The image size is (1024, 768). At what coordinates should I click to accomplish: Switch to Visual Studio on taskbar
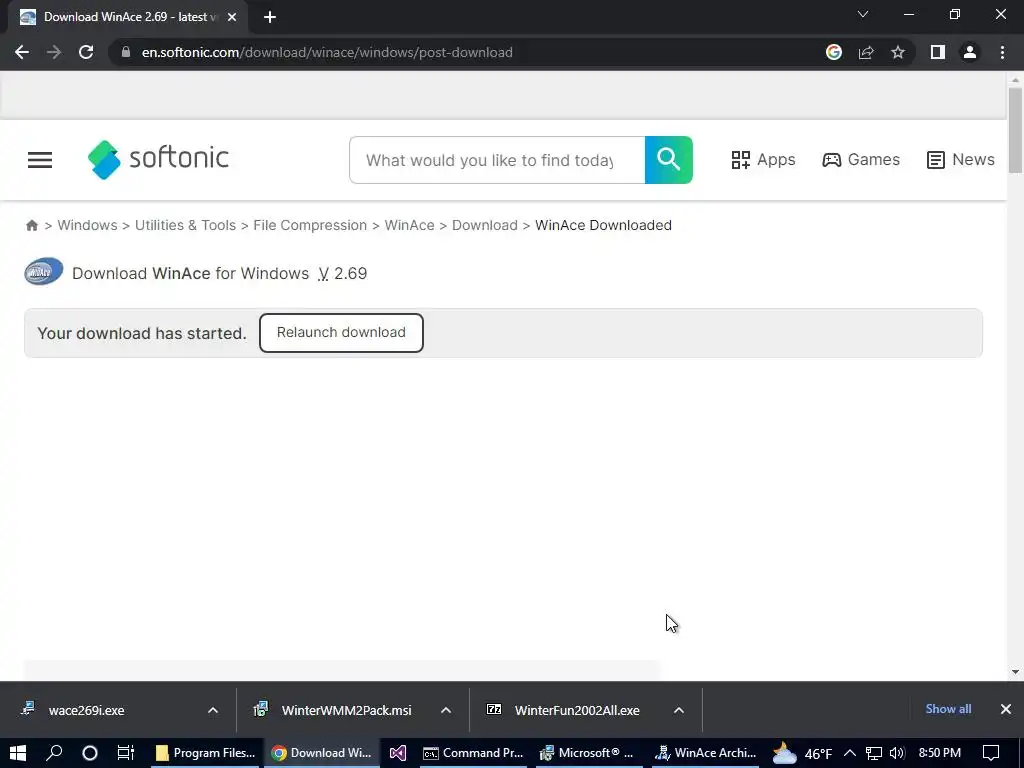pyautogui.click(x=398, y=753)
